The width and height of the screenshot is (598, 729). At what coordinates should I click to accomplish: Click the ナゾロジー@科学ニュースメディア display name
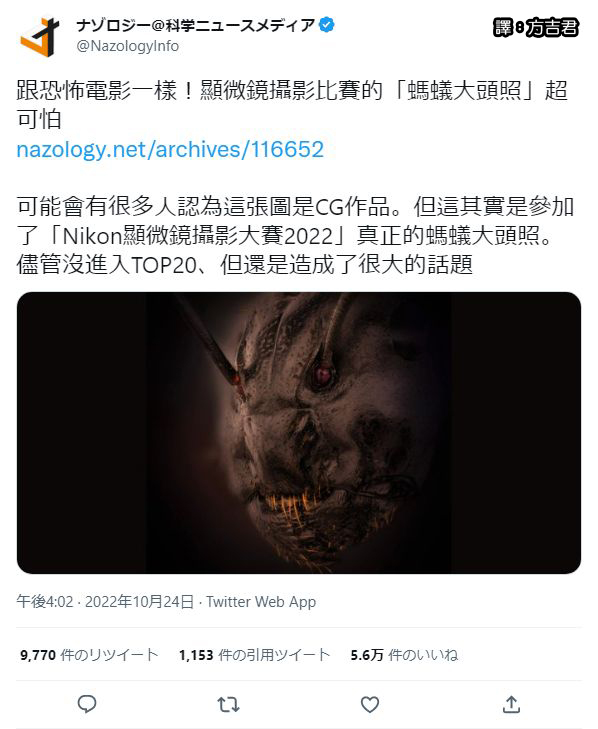(196, 25)
